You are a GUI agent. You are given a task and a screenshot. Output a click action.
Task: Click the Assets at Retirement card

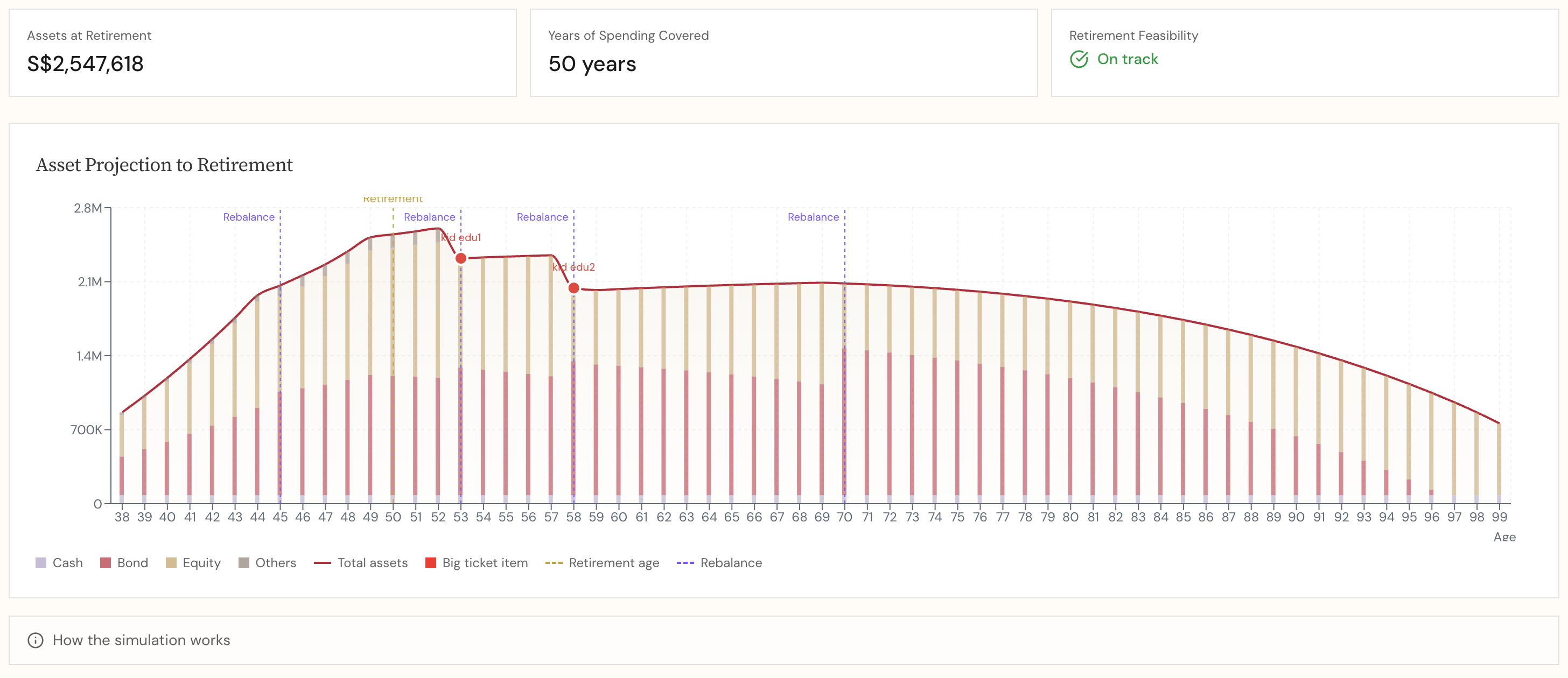click(262, 52)
